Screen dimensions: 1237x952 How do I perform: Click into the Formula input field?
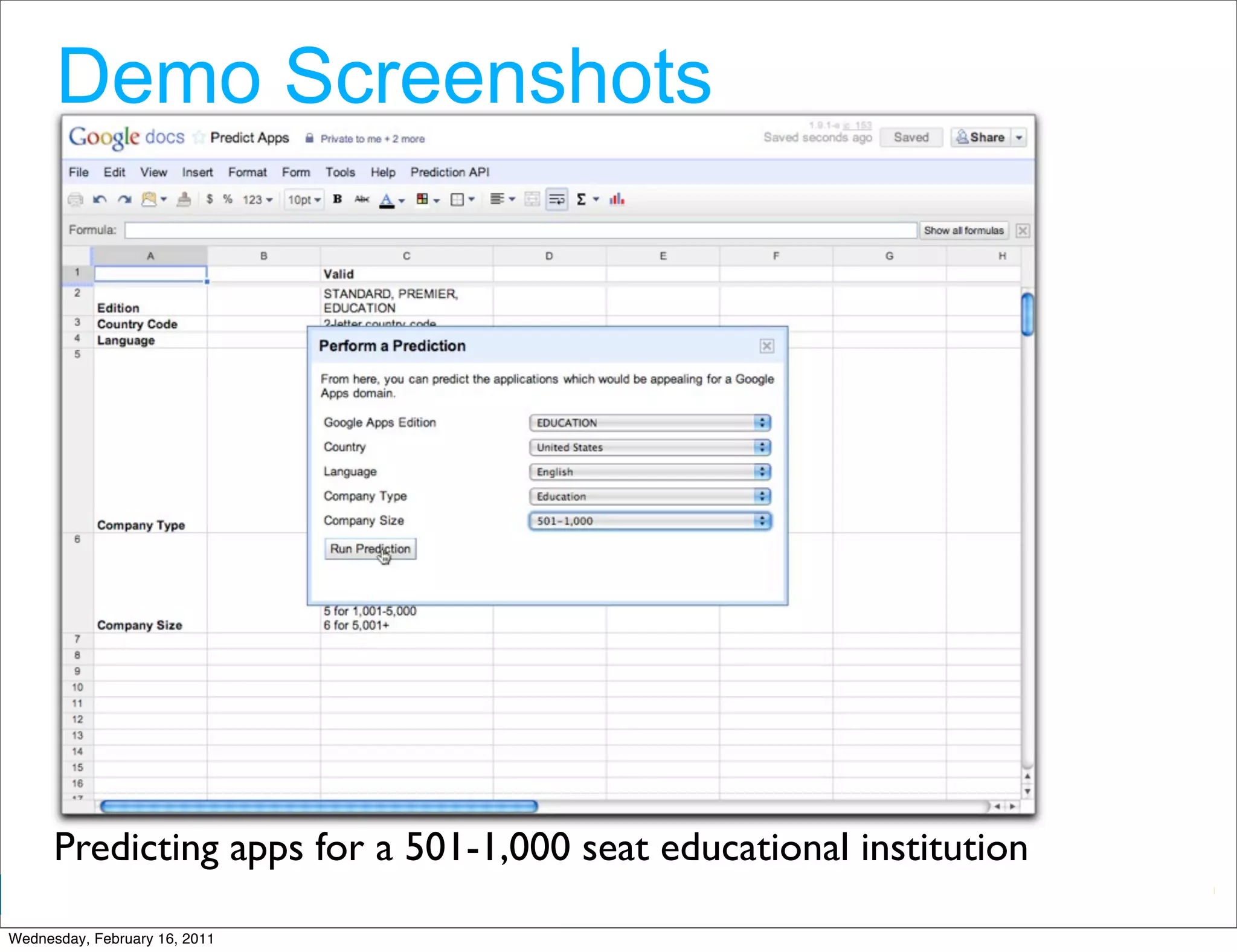(x=521, y=230)
